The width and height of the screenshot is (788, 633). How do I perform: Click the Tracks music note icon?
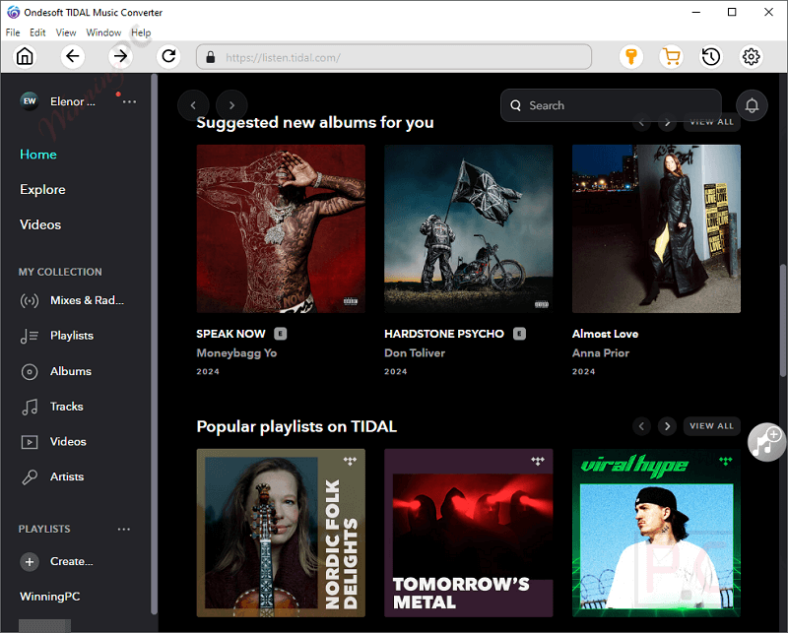coord(29,406)
